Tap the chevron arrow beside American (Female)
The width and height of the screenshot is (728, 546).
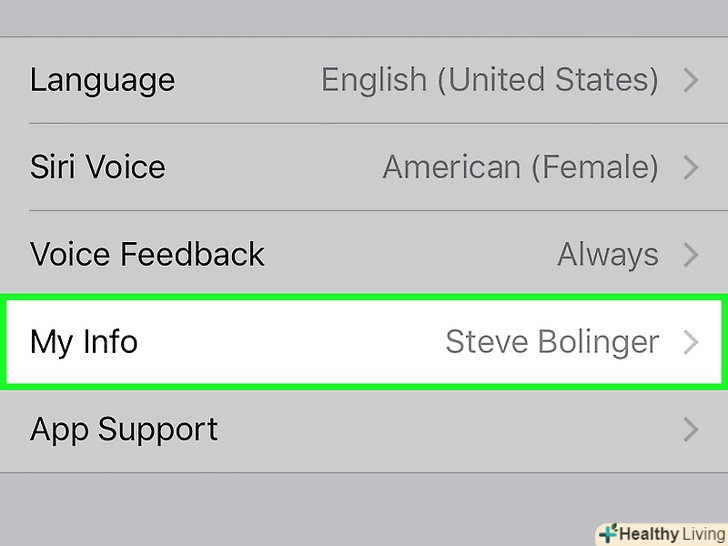click(x=690, y=167)
